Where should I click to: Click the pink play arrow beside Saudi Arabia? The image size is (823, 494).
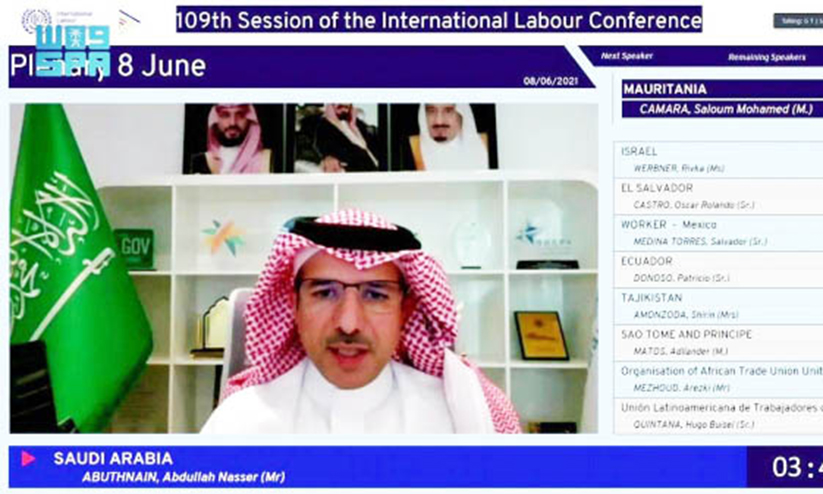28,458
